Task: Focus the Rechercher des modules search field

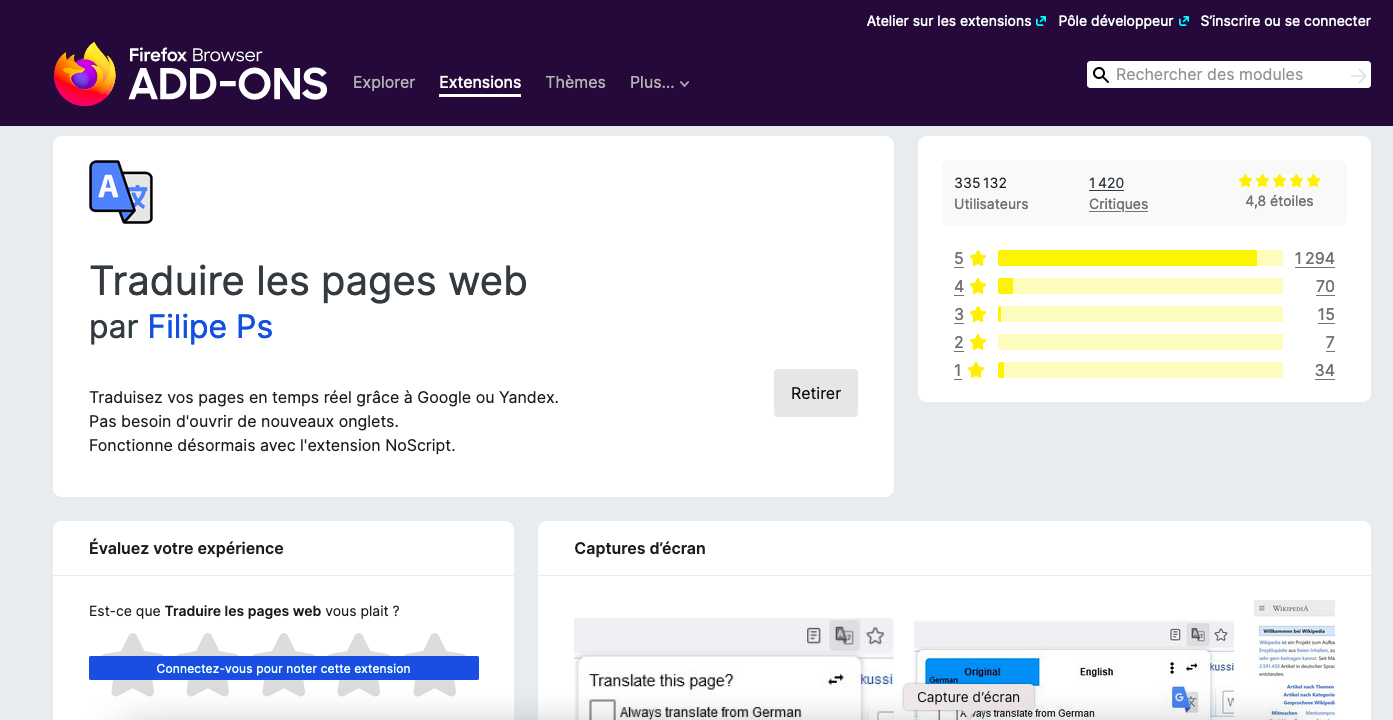Action: [1225, 75]
